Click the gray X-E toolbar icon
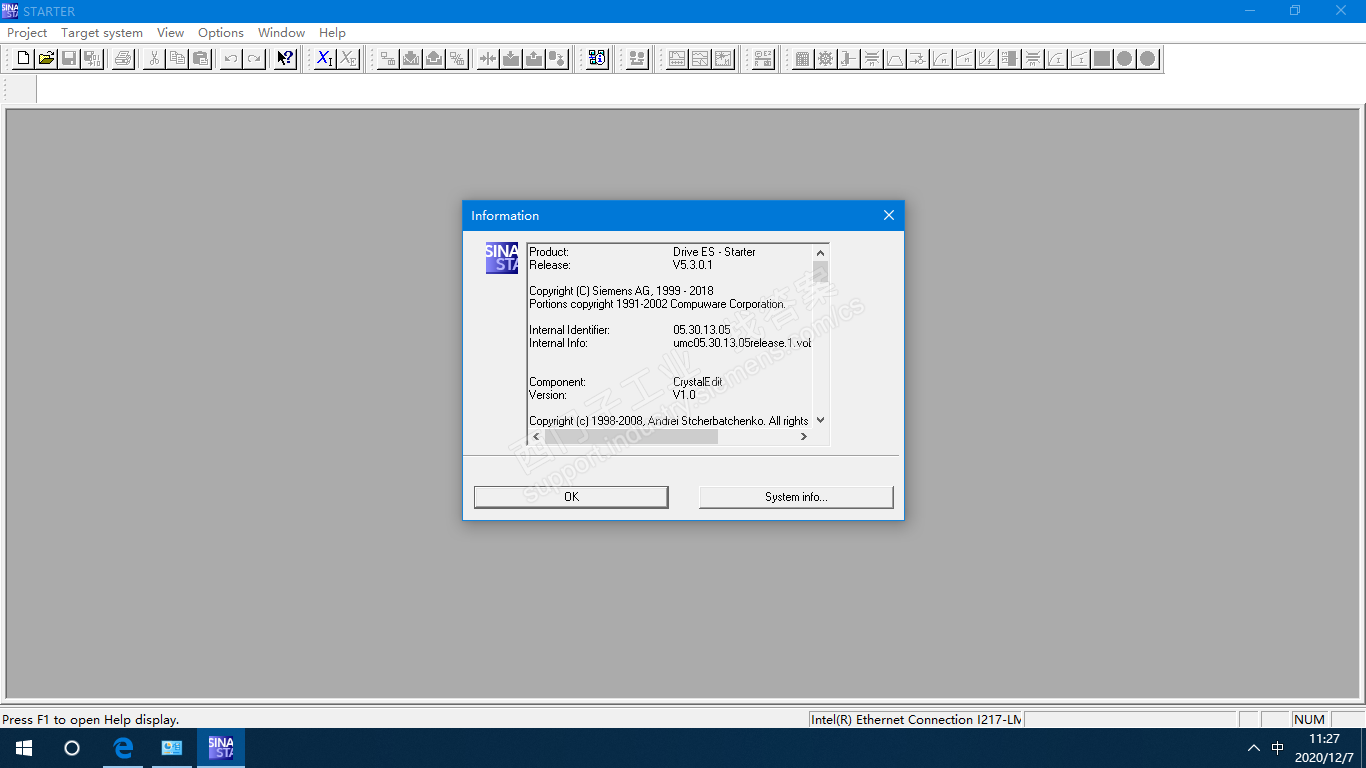This screenshot has height=768, width=1366. (348, 58)
